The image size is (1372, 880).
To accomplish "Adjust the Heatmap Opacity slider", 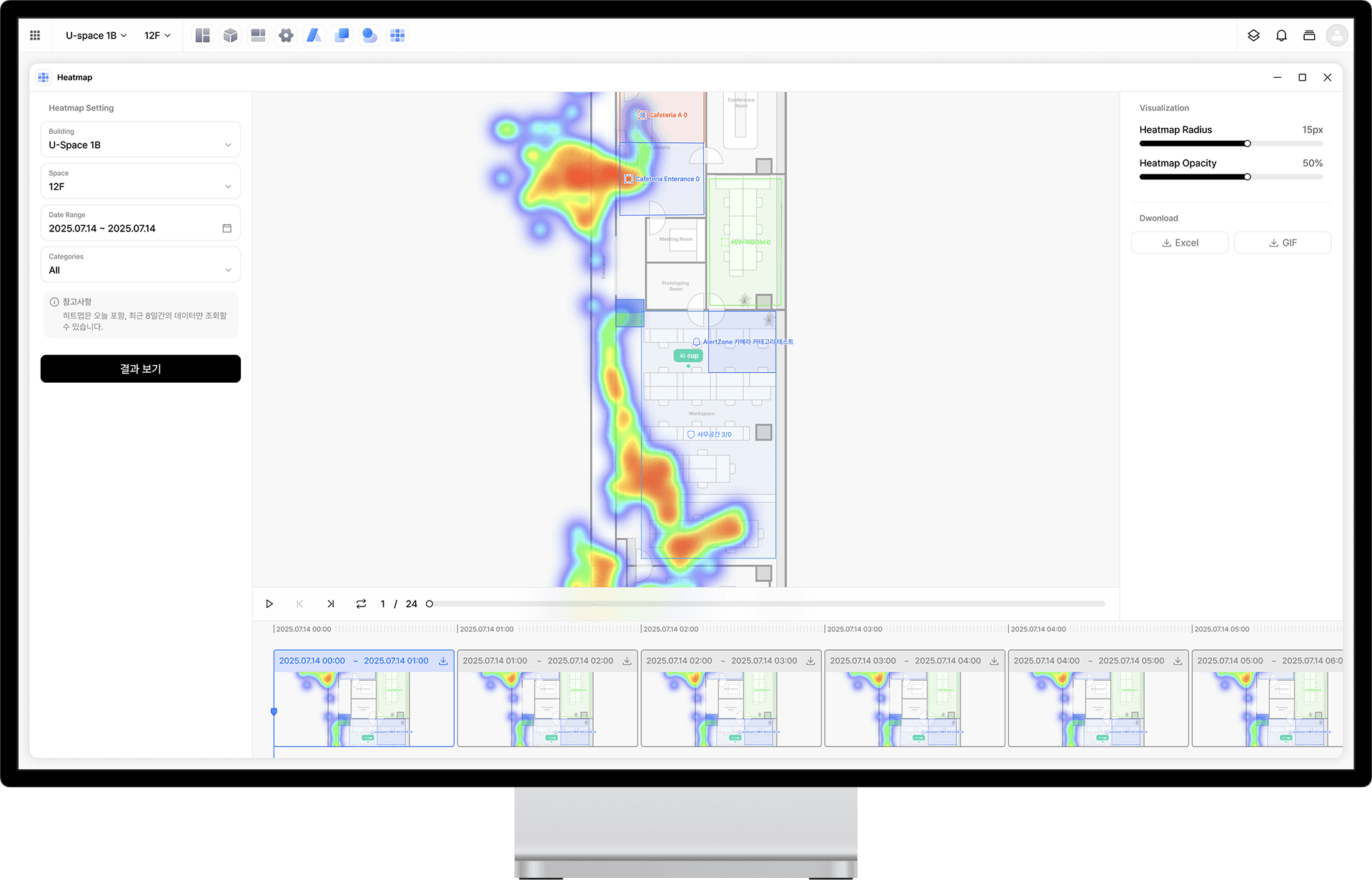I will point(1247,177).
